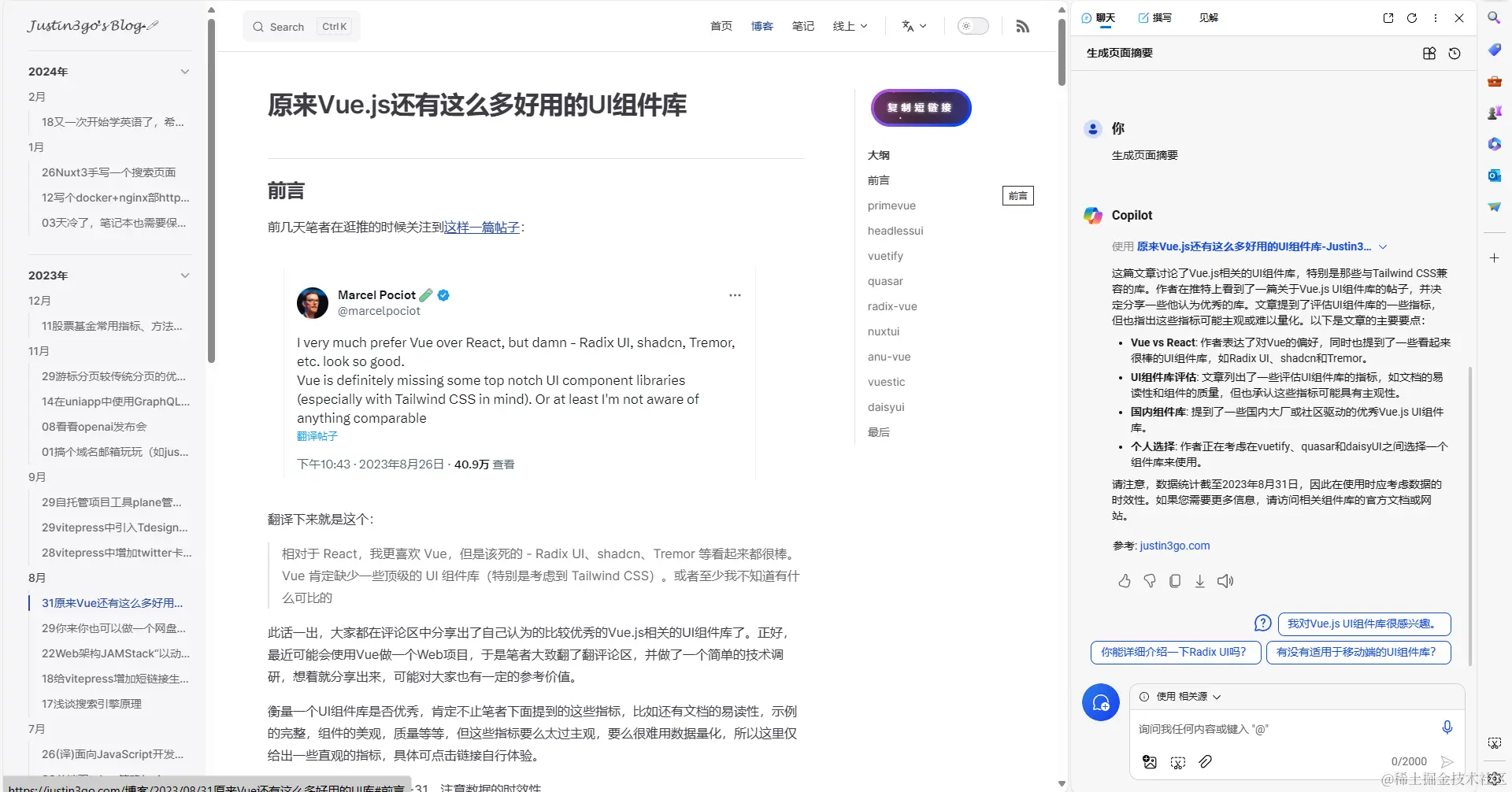Select suggestion about mobile UI component libraries
This screenshot has width=1512, height=792.
[1358, 653]
